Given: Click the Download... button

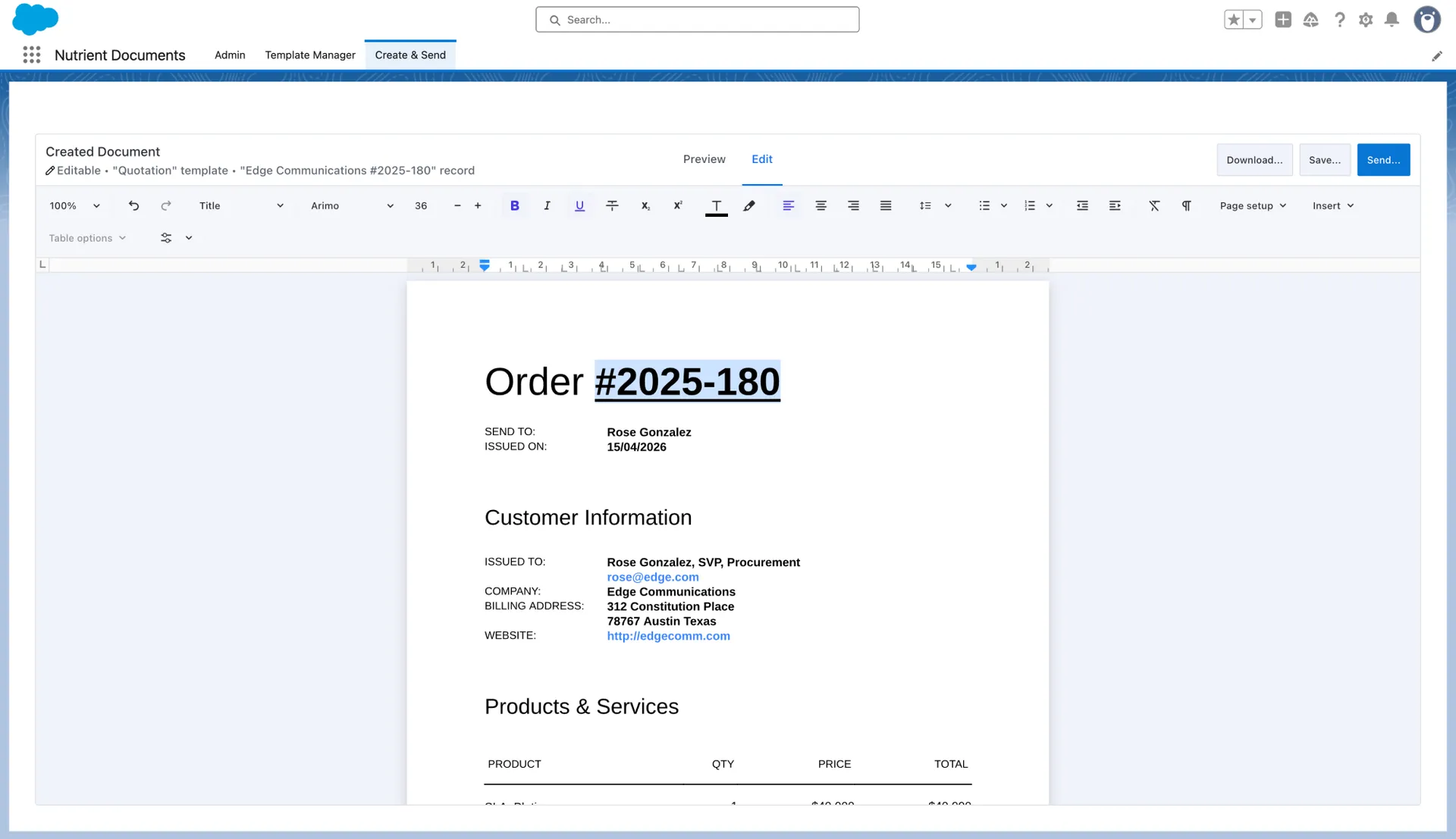Looking at the screenshot, I should click(x=1254, y=160).
